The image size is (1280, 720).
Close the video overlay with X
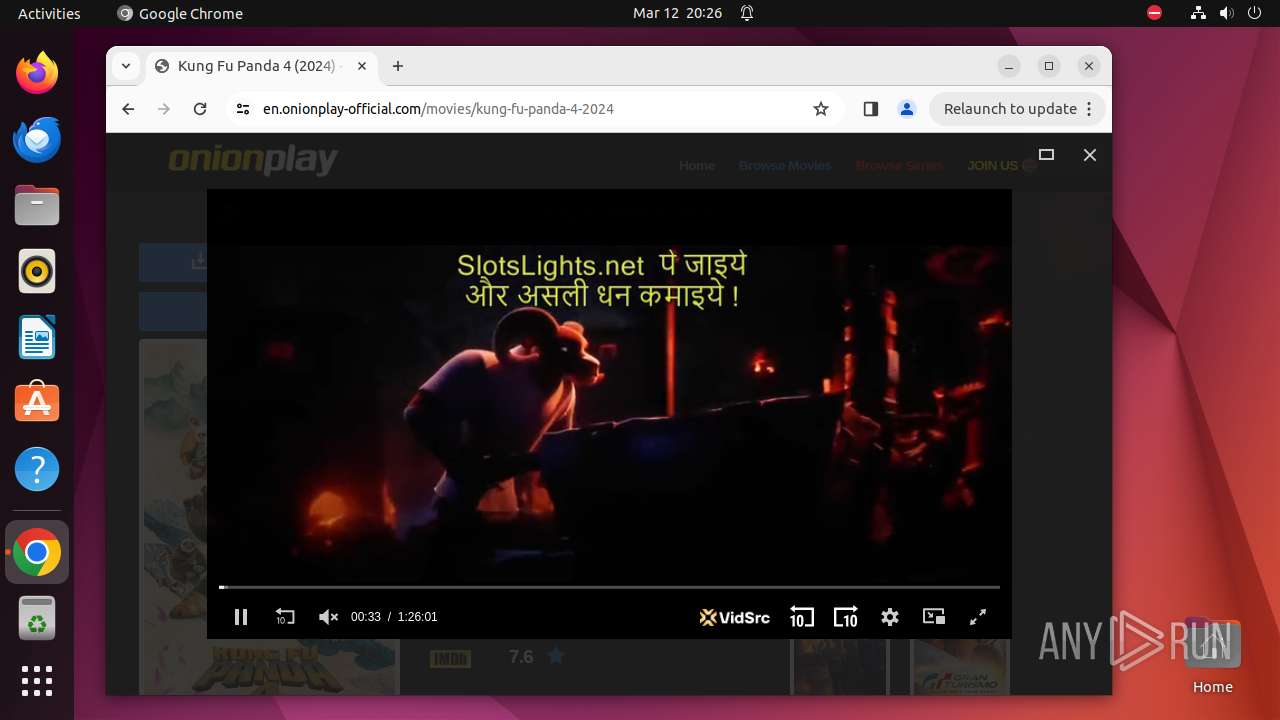tap(1090, 155)
